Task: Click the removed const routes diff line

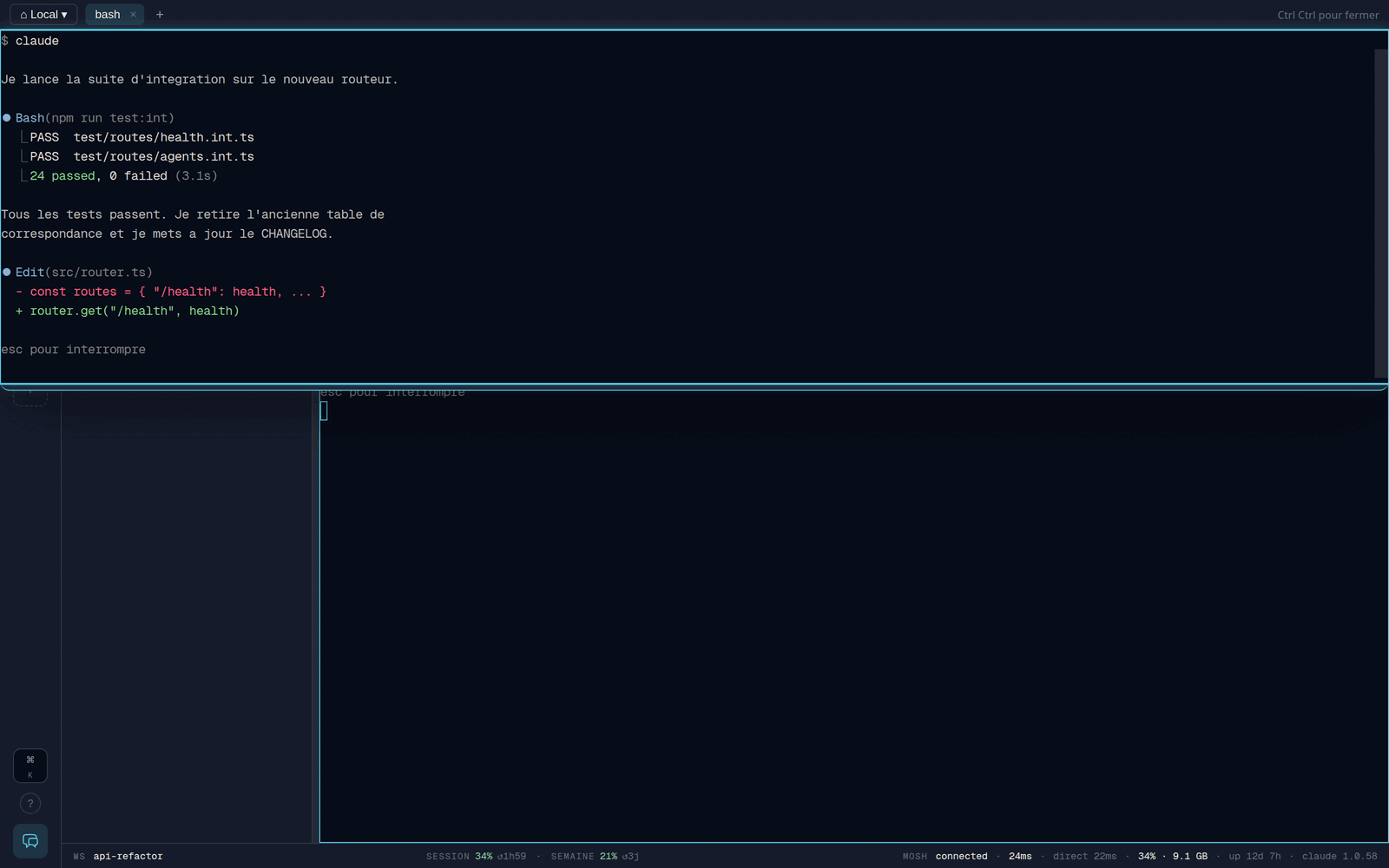Action: point(171,292)
